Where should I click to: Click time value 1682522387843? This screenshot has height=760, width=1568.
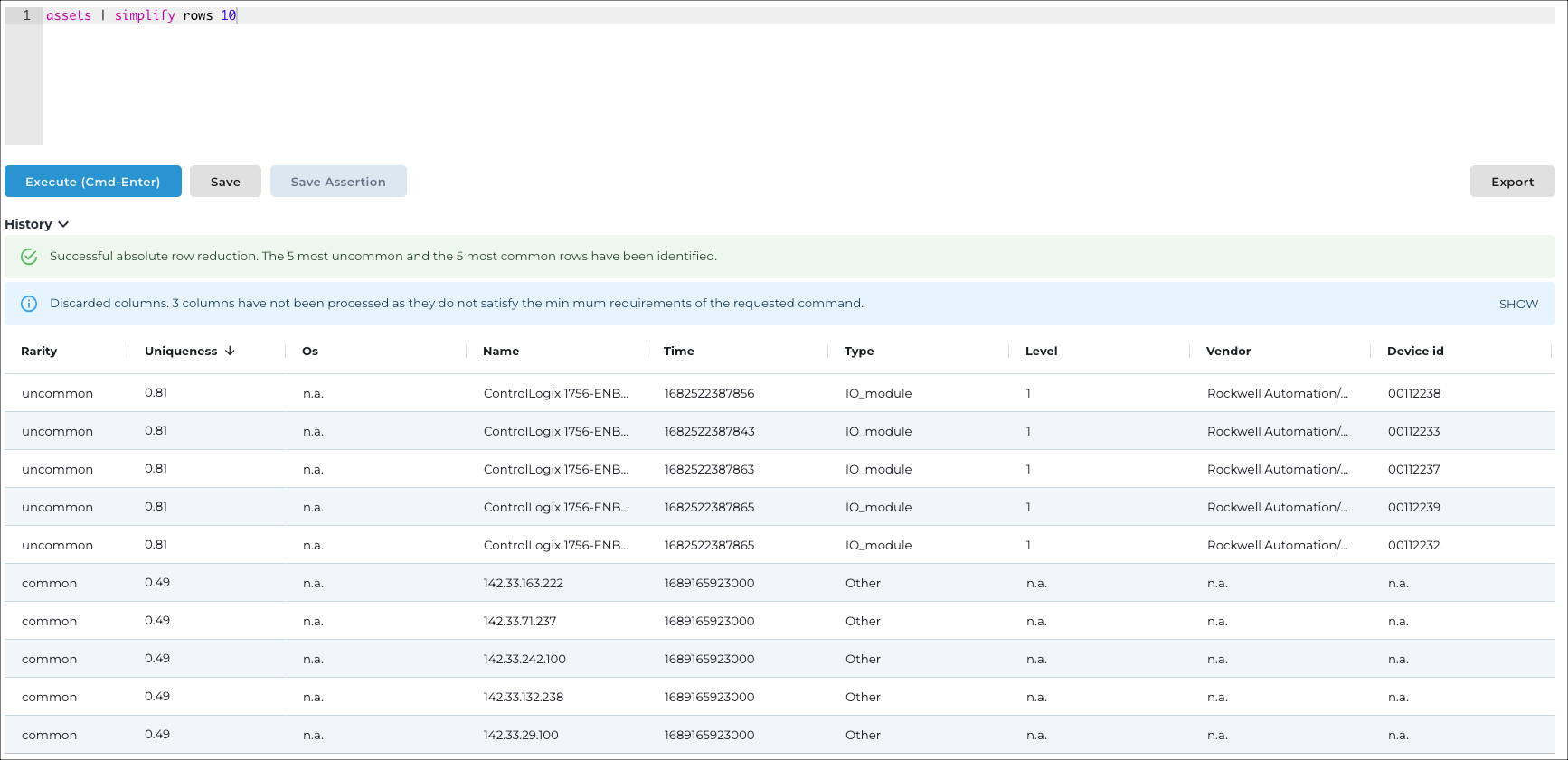709,431
